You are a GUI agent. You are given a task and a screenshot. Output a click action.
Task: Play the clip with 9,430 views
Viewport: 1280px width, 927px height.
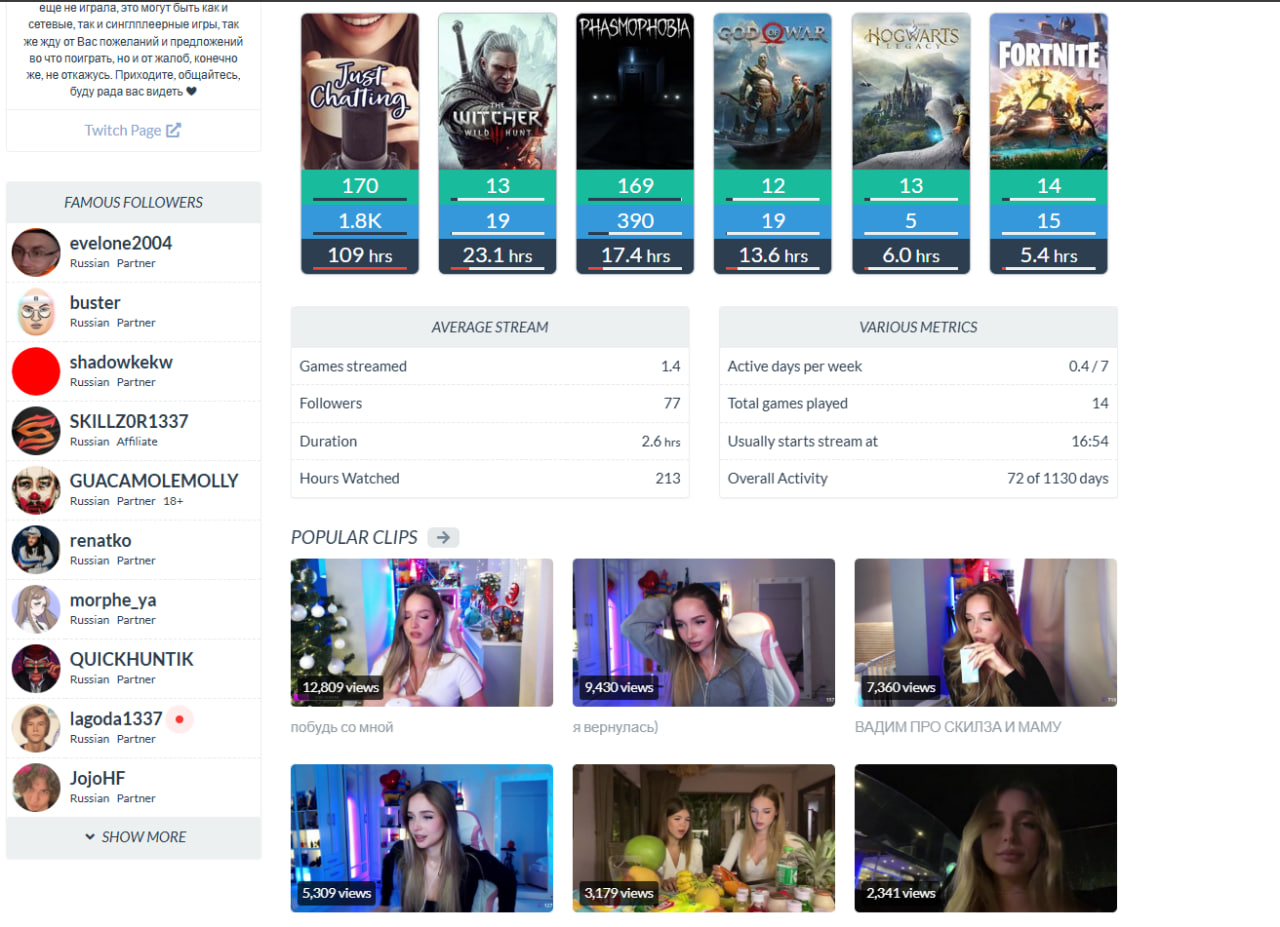[x=704, y=633]
